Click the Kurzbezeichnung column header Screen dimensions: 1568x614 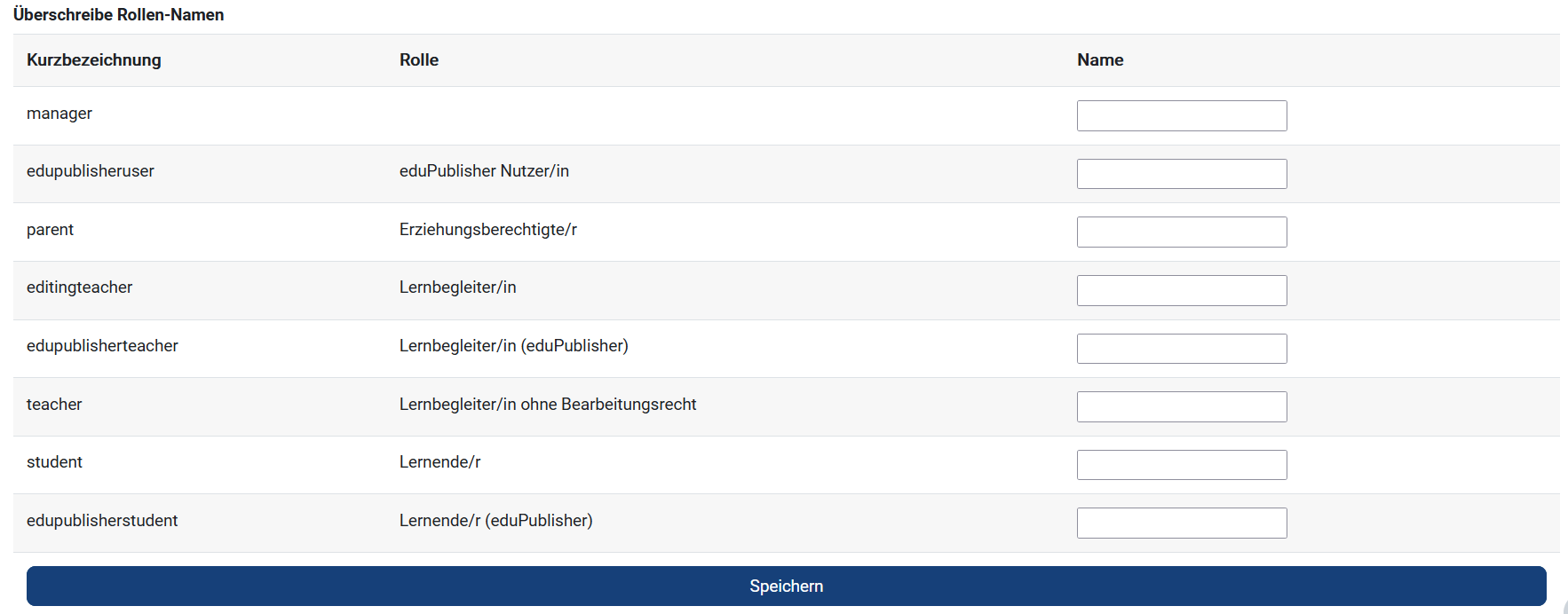coord(93,59)
